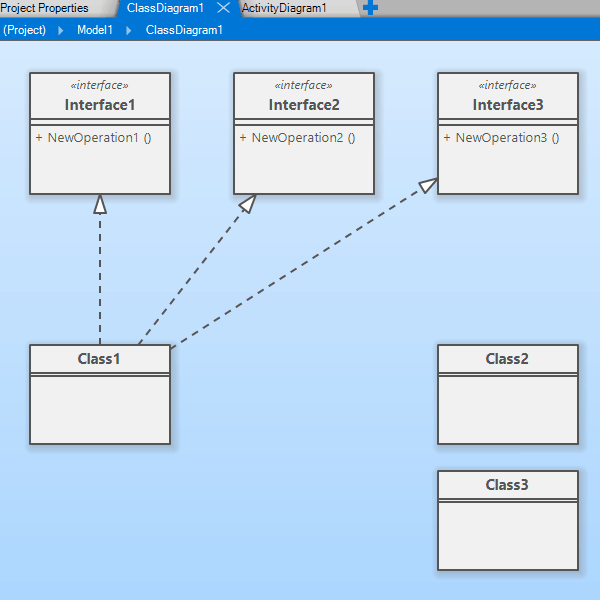Click ClassDiagram1 breadcrumb entry
The image size is (600, 600).
pyautogui.click(x=184, y=30)
